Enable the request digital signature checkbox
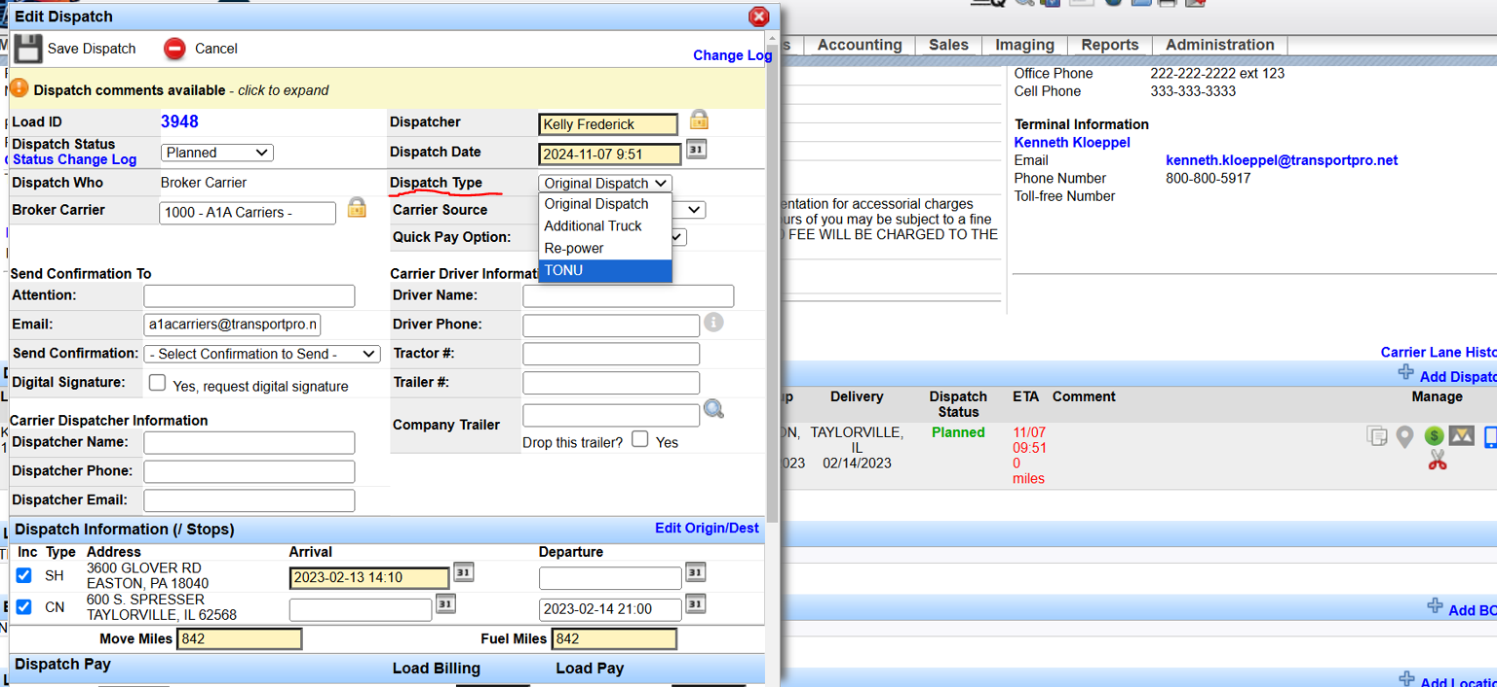This screenshot has width=1497, height=687. [157, 382]
